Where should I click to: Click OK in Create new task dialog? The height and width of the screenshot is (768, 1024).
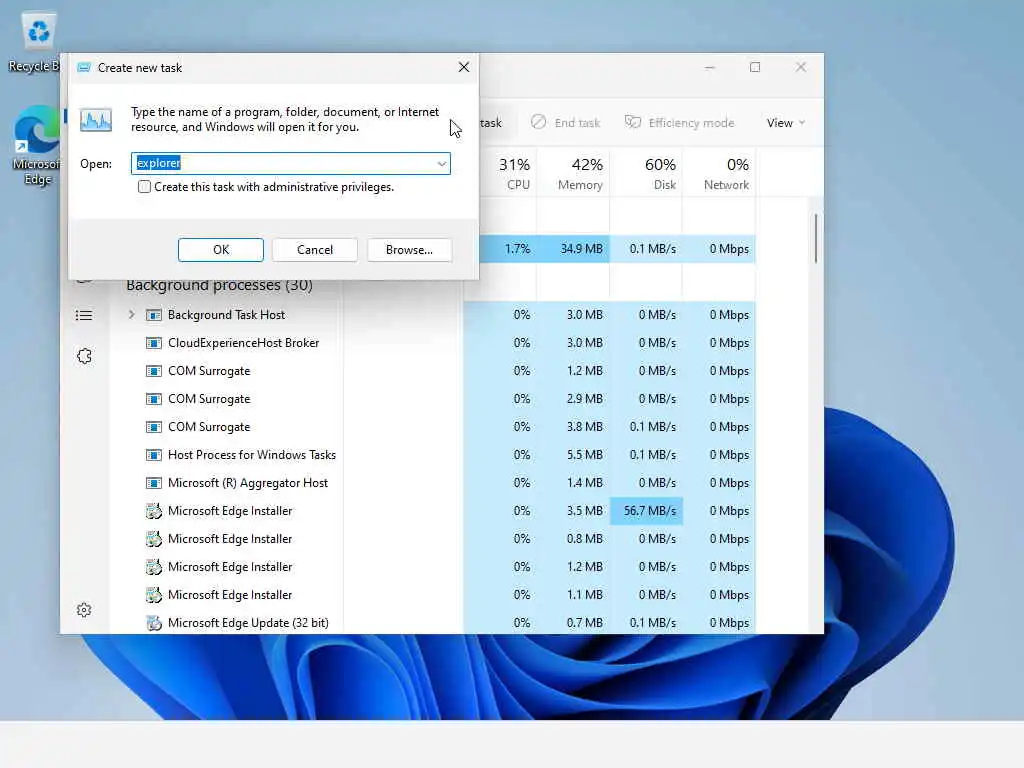click(221, 249)
